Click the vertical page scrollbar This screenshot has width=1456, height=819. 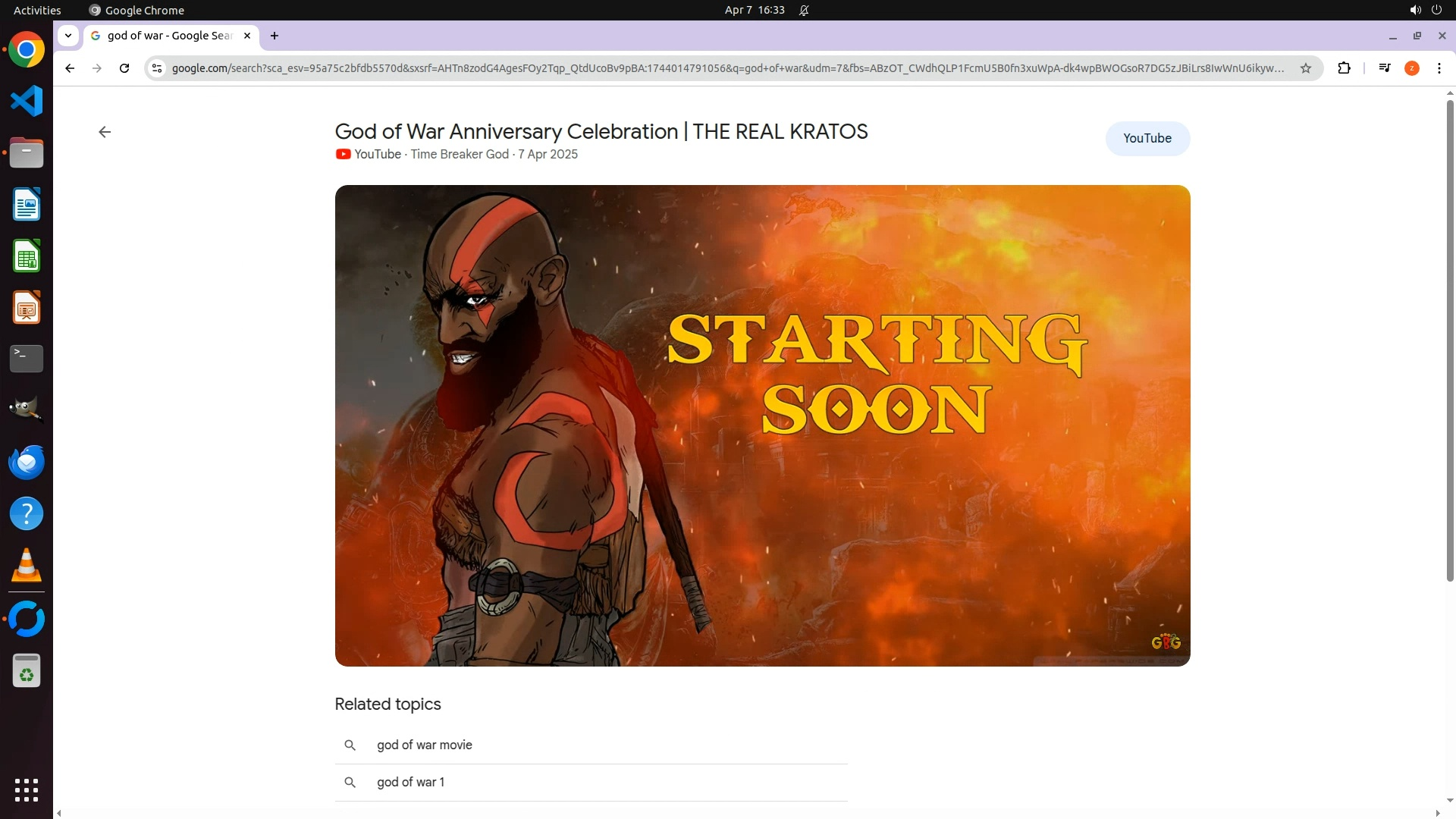tap(1450, 341)
